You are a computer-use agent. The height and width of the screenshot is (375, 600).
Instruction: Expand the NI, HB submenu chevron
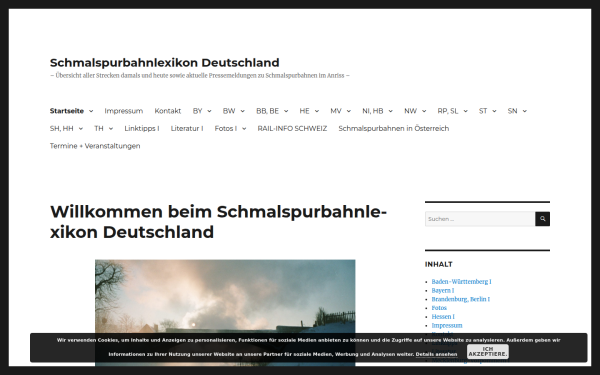[x=390, y=111]
